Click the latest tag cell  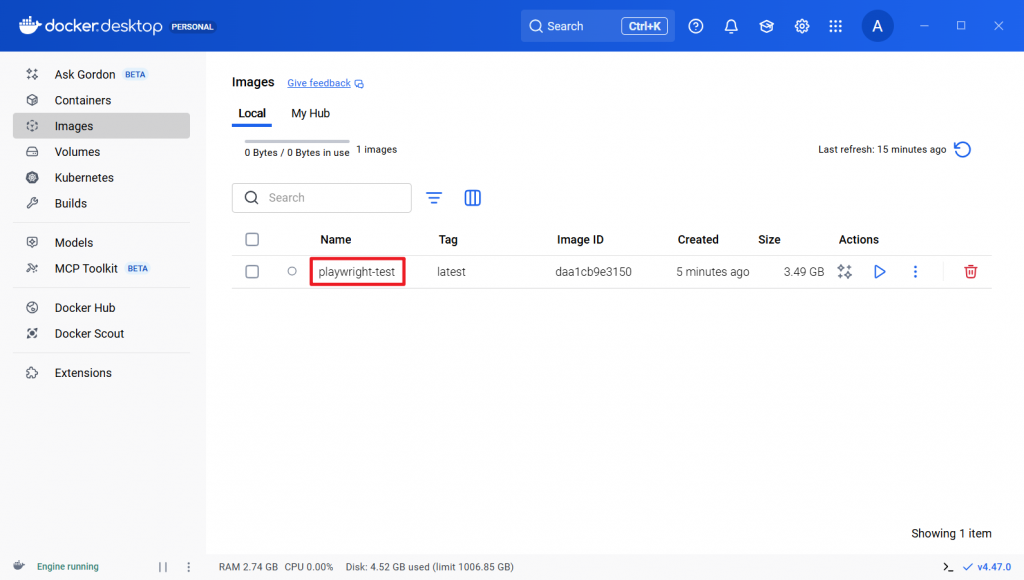click(451, 272)
